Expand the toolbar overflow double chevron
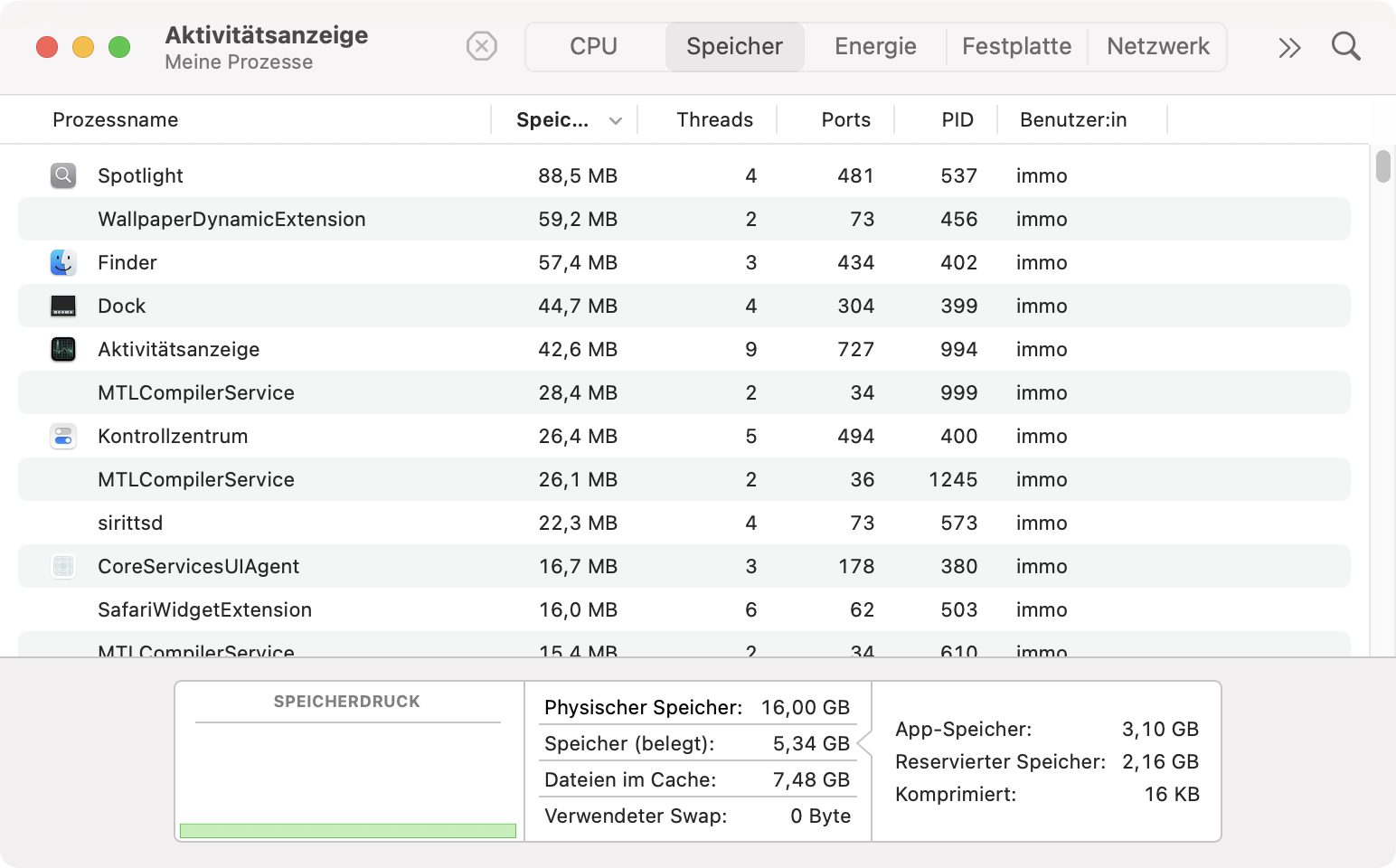The height and width of the screenshot is (868, 1396). 1289,47
